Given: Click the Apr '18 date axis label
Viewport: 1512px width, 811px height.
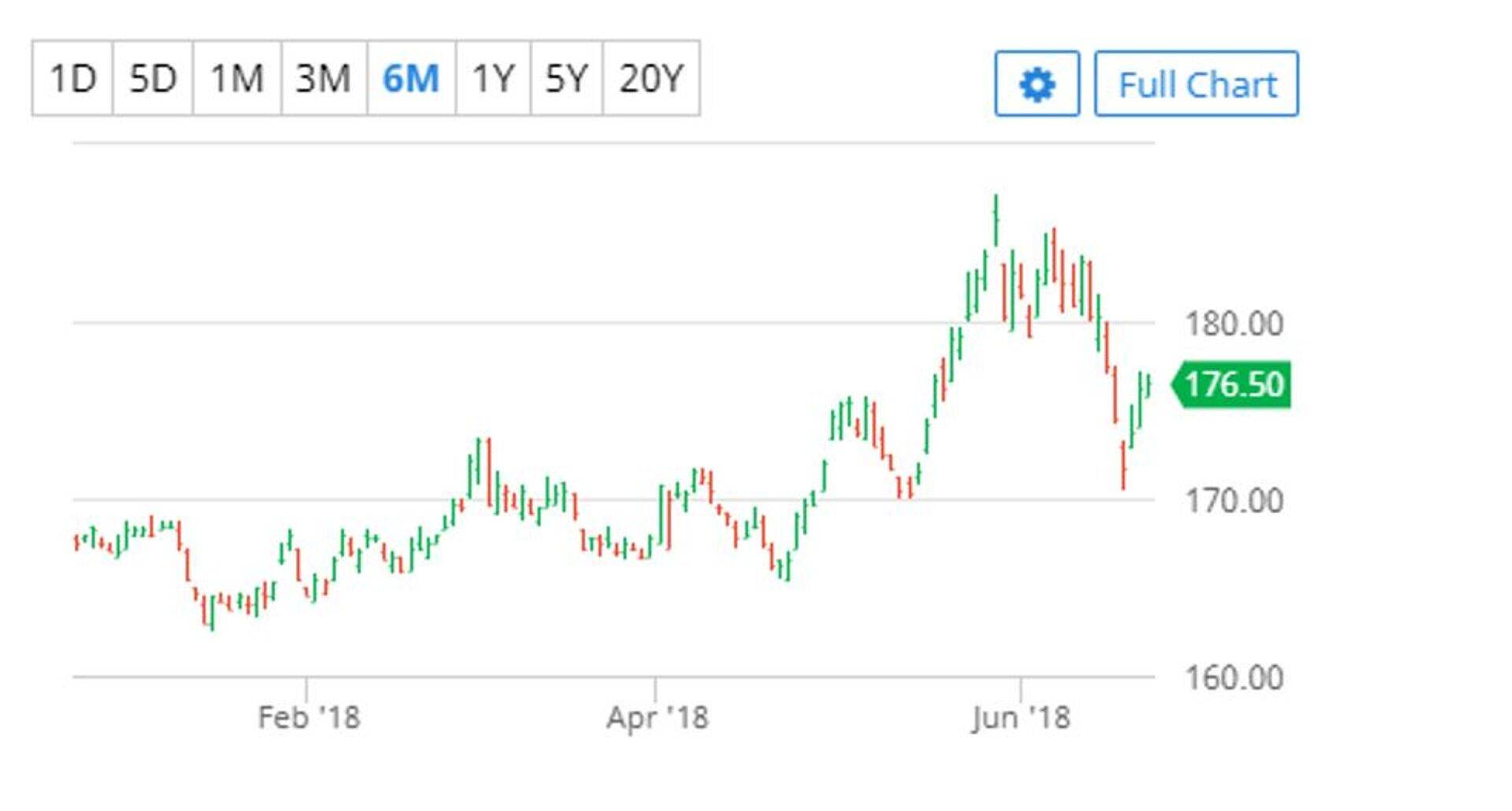Looking at the screenshot, I should [x=657, y=717].
